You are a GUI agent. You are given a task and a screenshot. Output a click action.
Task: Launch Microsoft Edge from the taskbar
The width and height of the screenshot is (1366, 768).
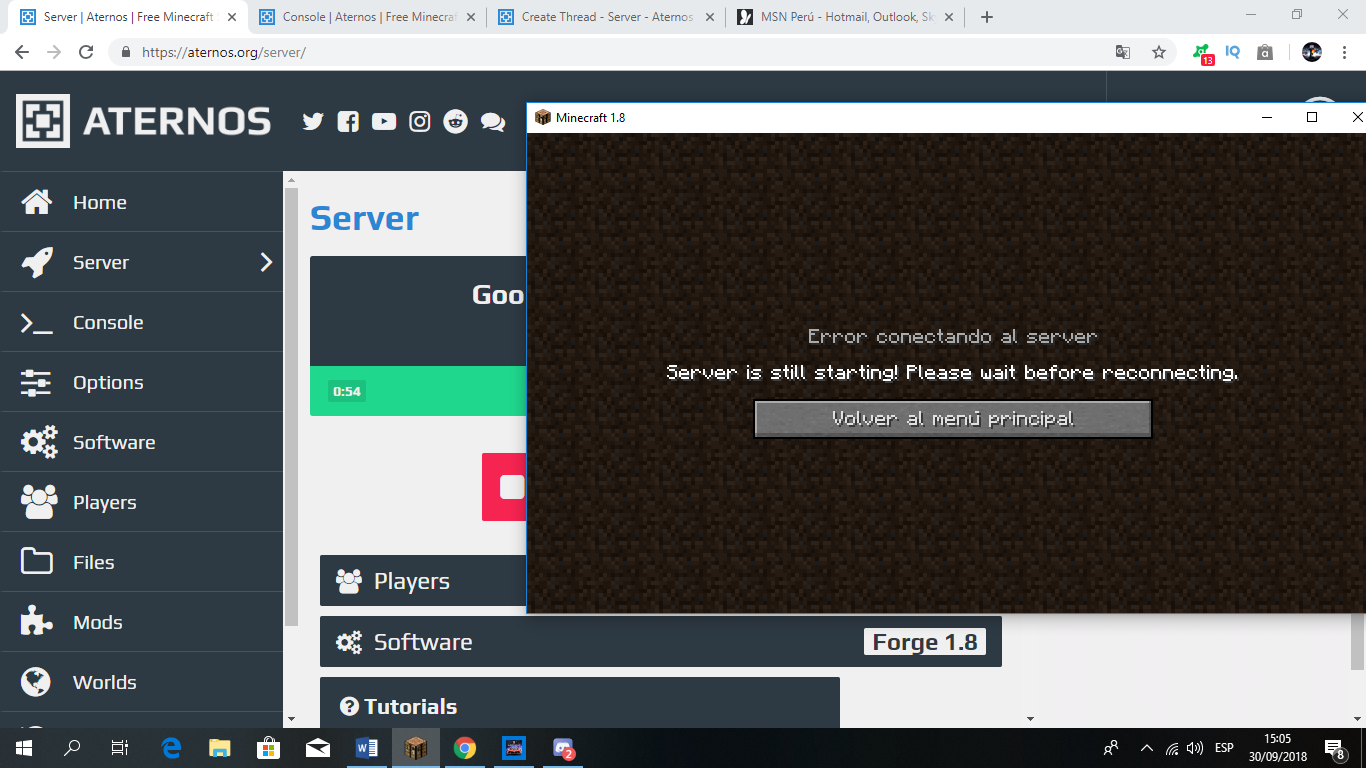172,748
